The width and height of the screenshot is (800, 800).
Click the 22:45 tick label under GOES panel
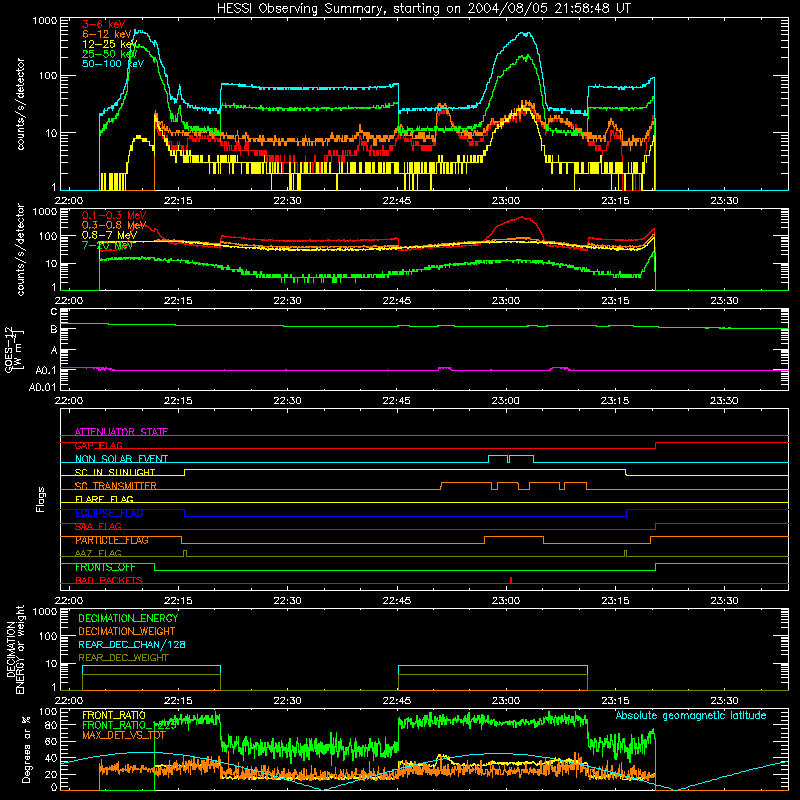[x=396, y=401]
